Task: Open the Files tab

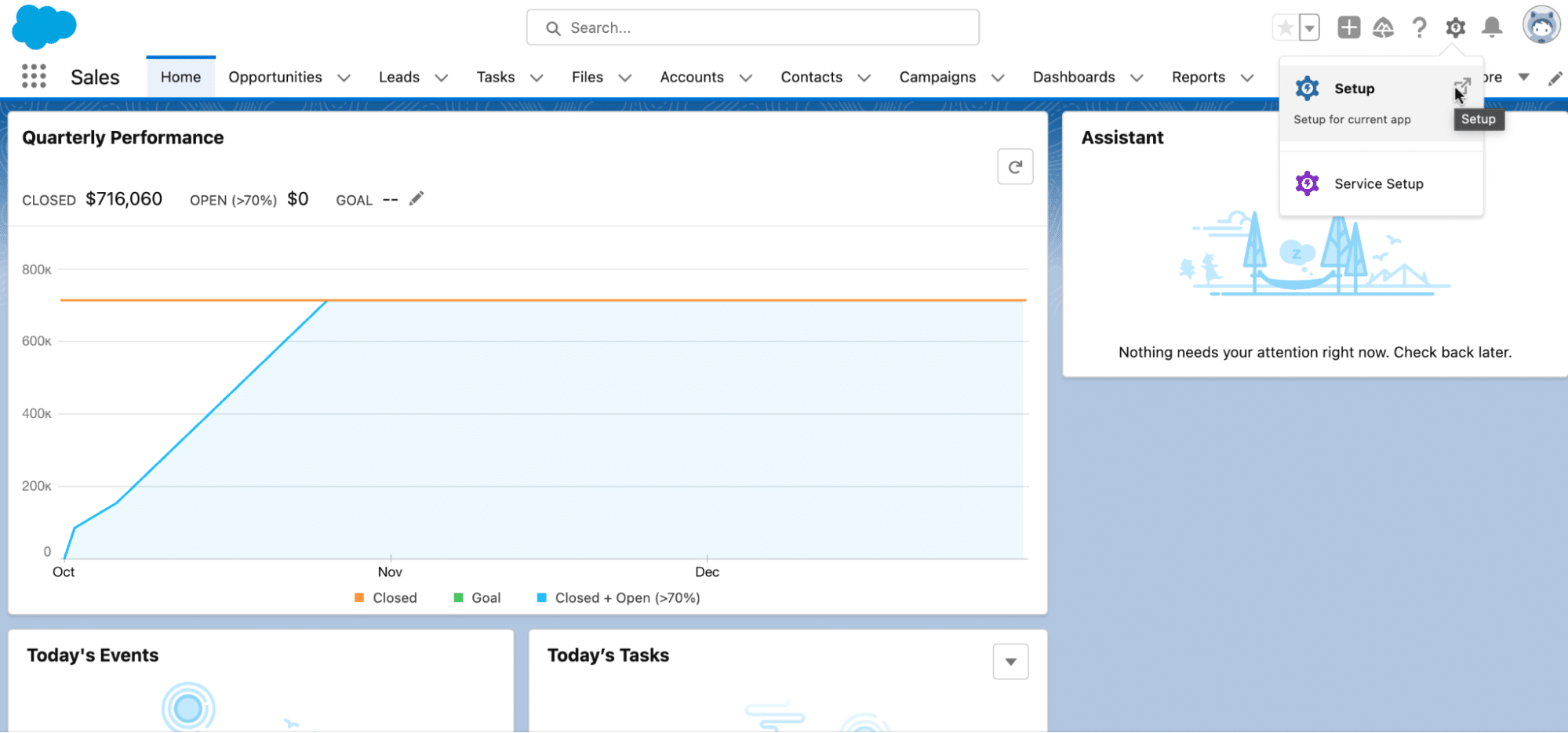Action: (588, 77)
